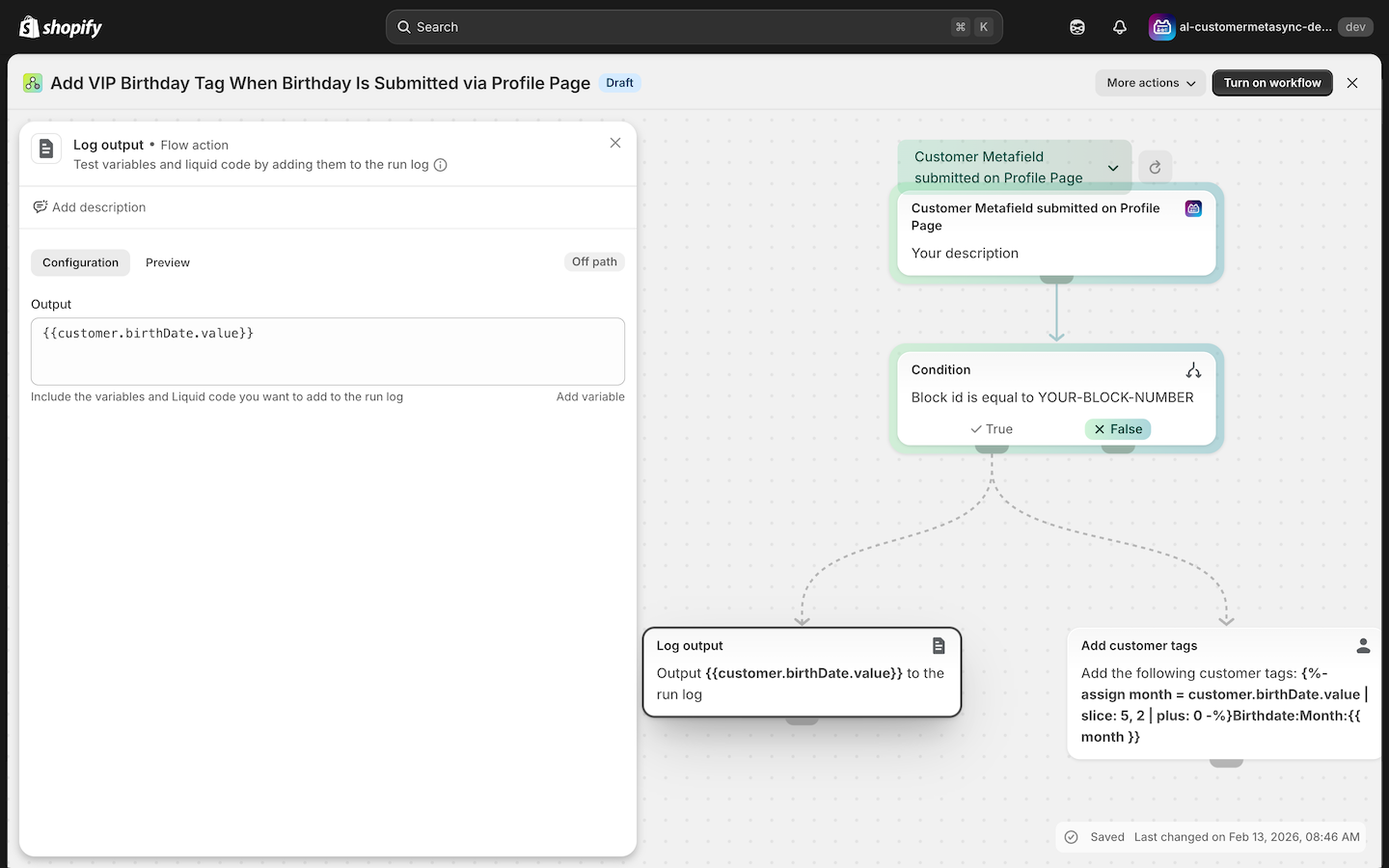Switch to the Configuration tab
Viewport: 1389px width, 868px height.
(x=80, y=261)
